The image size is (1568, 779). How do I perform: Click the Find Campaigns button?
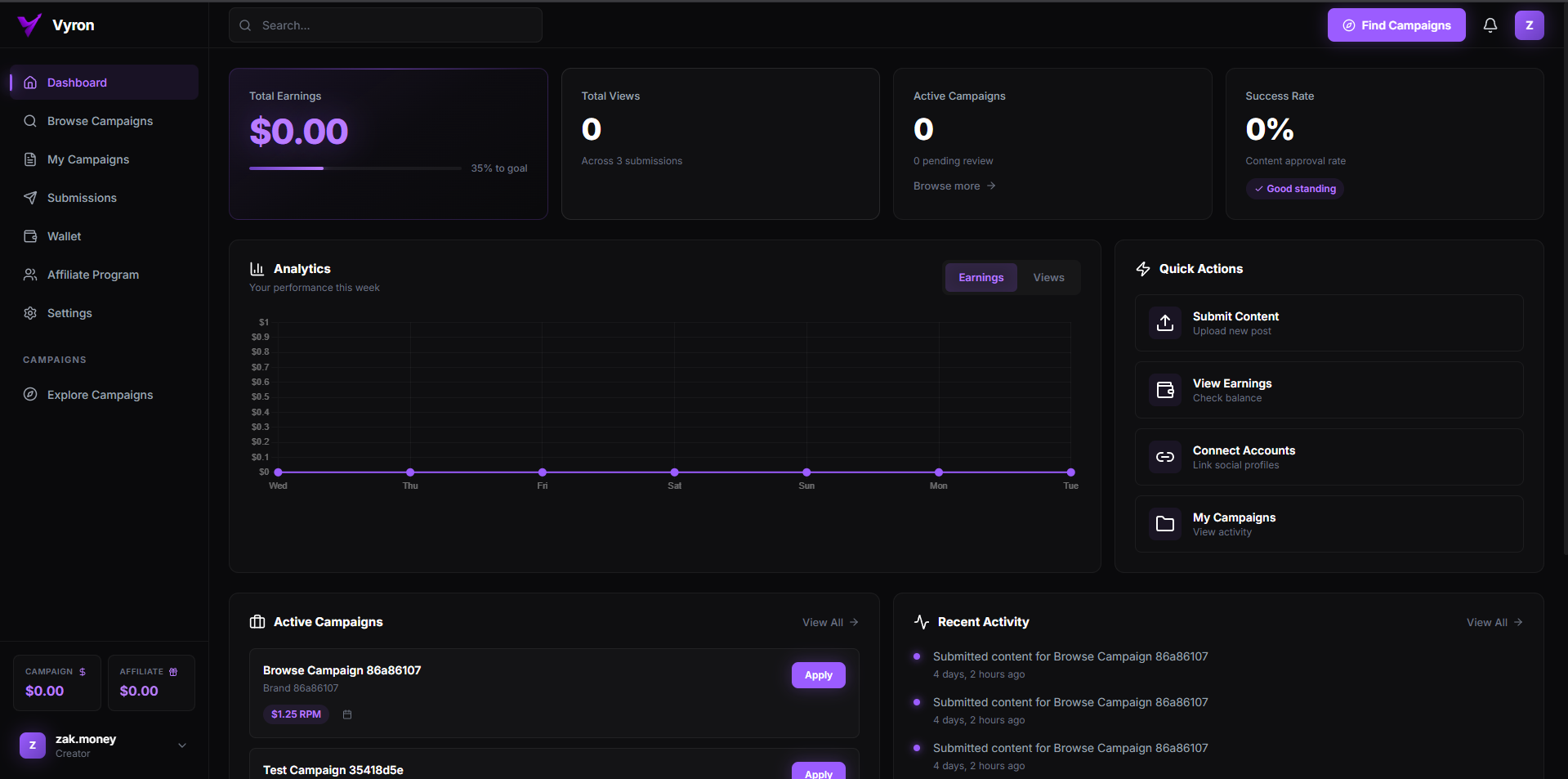[x=1396, y=25]
